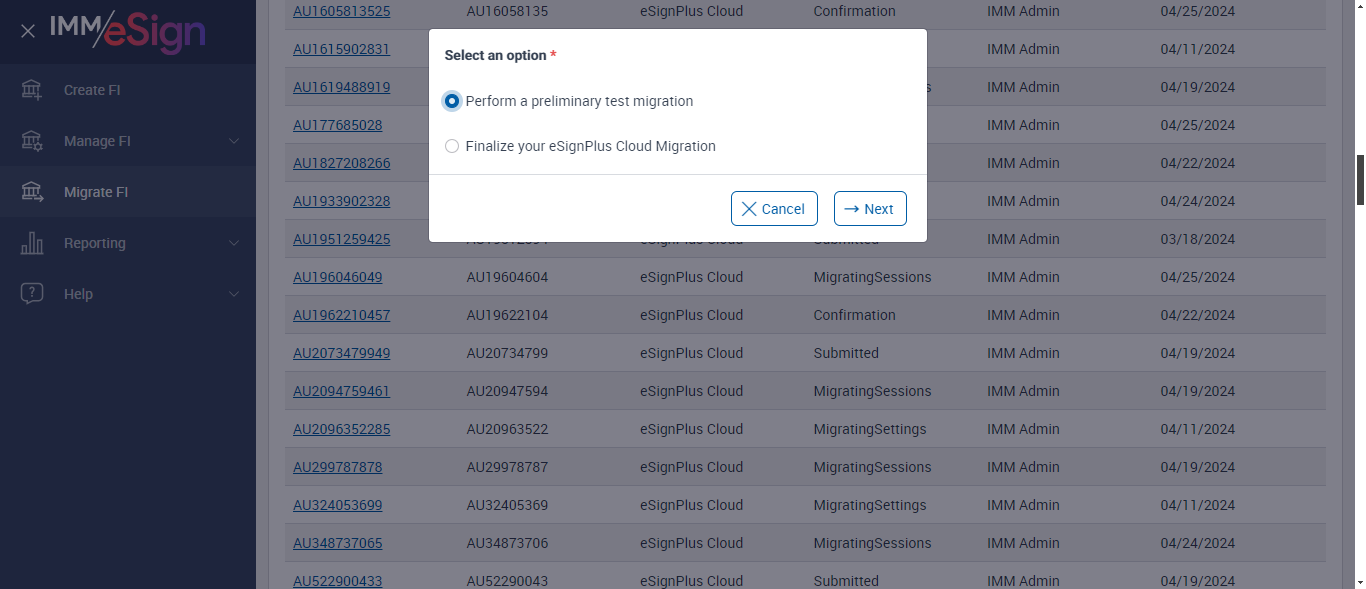Click the Create FI bank icon
This screenshot has height=589, width=1366.
(x=32, y=90)
